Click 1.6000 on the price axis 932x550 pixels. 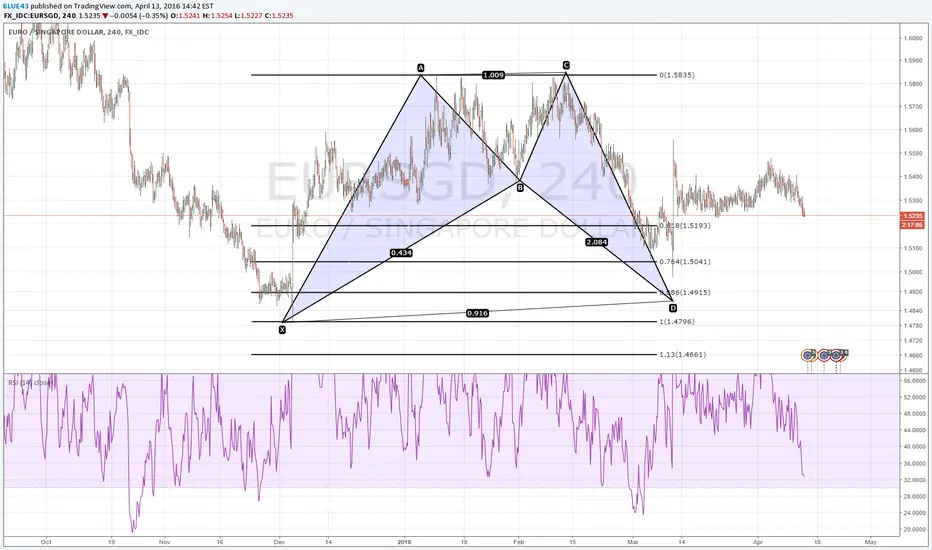(912, 38)
